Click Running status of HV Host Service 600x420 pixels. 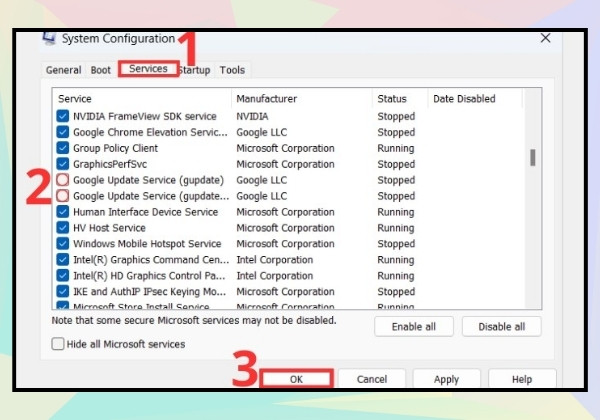click(x=396, y=228)
